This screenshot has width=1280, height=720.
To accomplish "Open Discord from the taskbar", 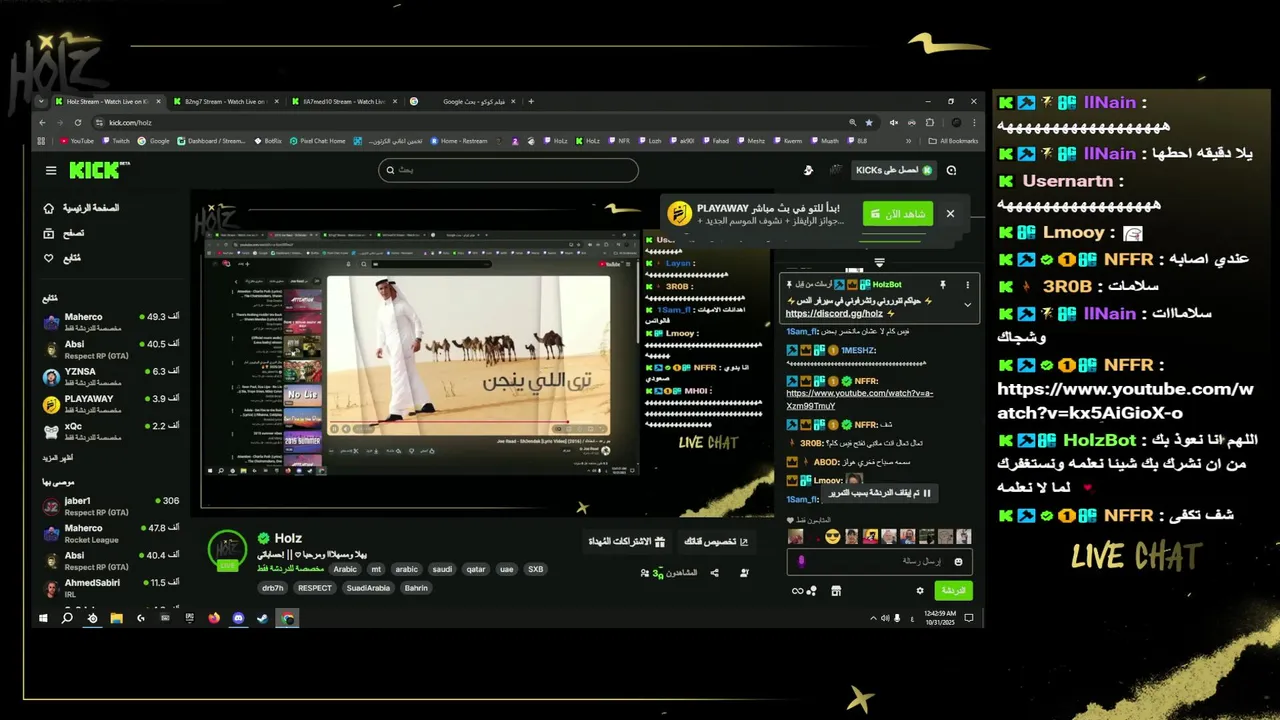I will click(238, 618).
